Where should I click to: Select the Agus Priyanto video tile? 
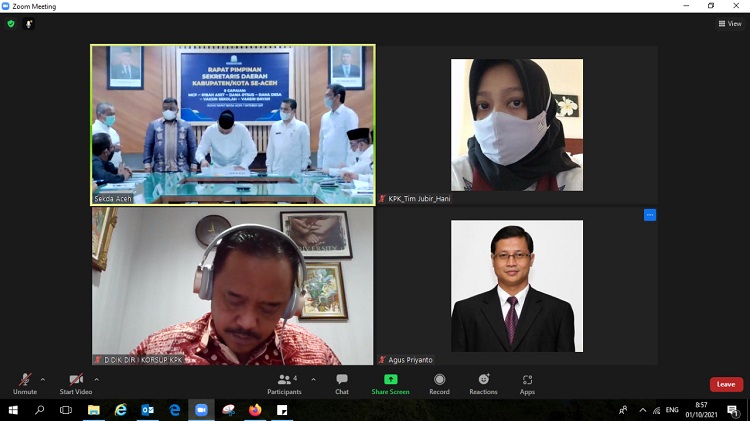[x=517, y=286]
